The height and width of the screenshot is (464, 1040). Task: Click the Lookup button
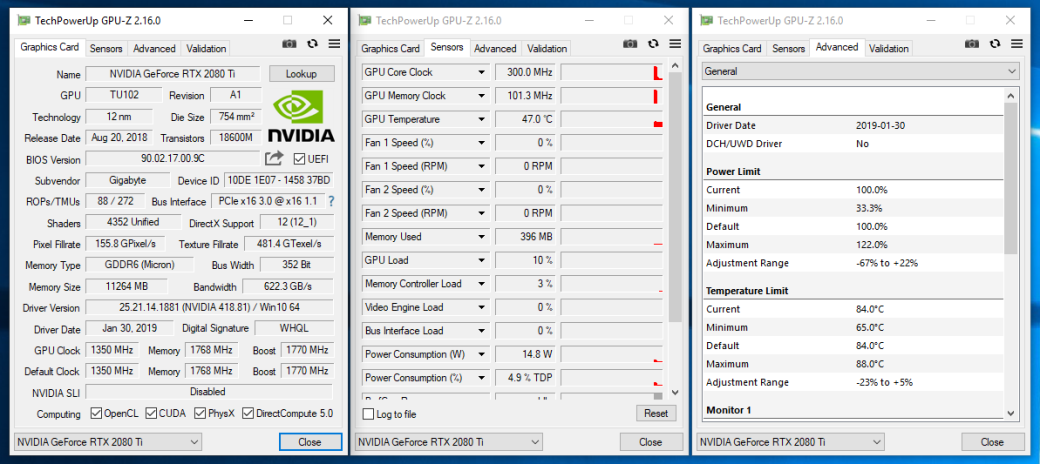[x=301, y=74]
